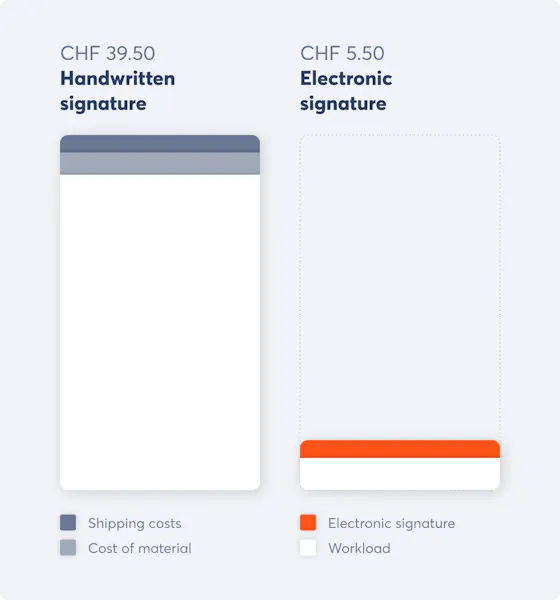Click the Shipping costs legend label
The height and width of the screenshot is (600, 560).
(x=135, y=523)
